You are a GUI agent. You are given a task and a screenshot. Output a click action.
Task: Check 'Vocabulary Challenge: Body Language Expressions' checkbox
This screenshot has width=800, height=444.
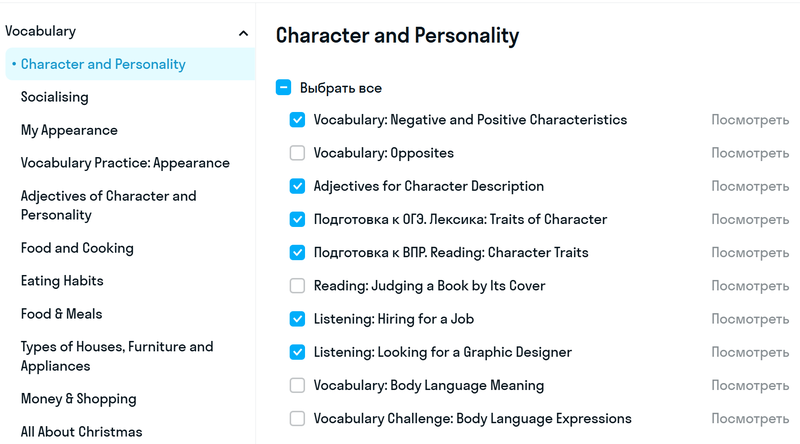coord(297,418)
